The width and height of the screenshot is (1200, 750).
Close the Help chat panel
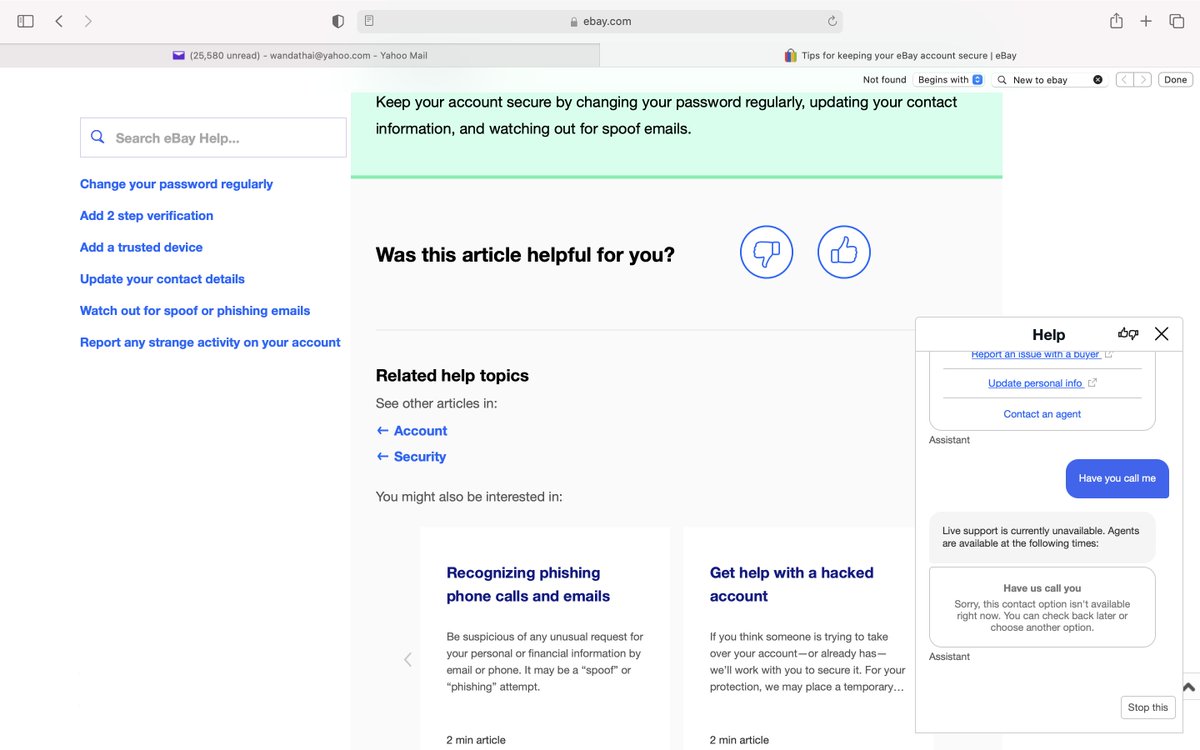pos(1161,334)
